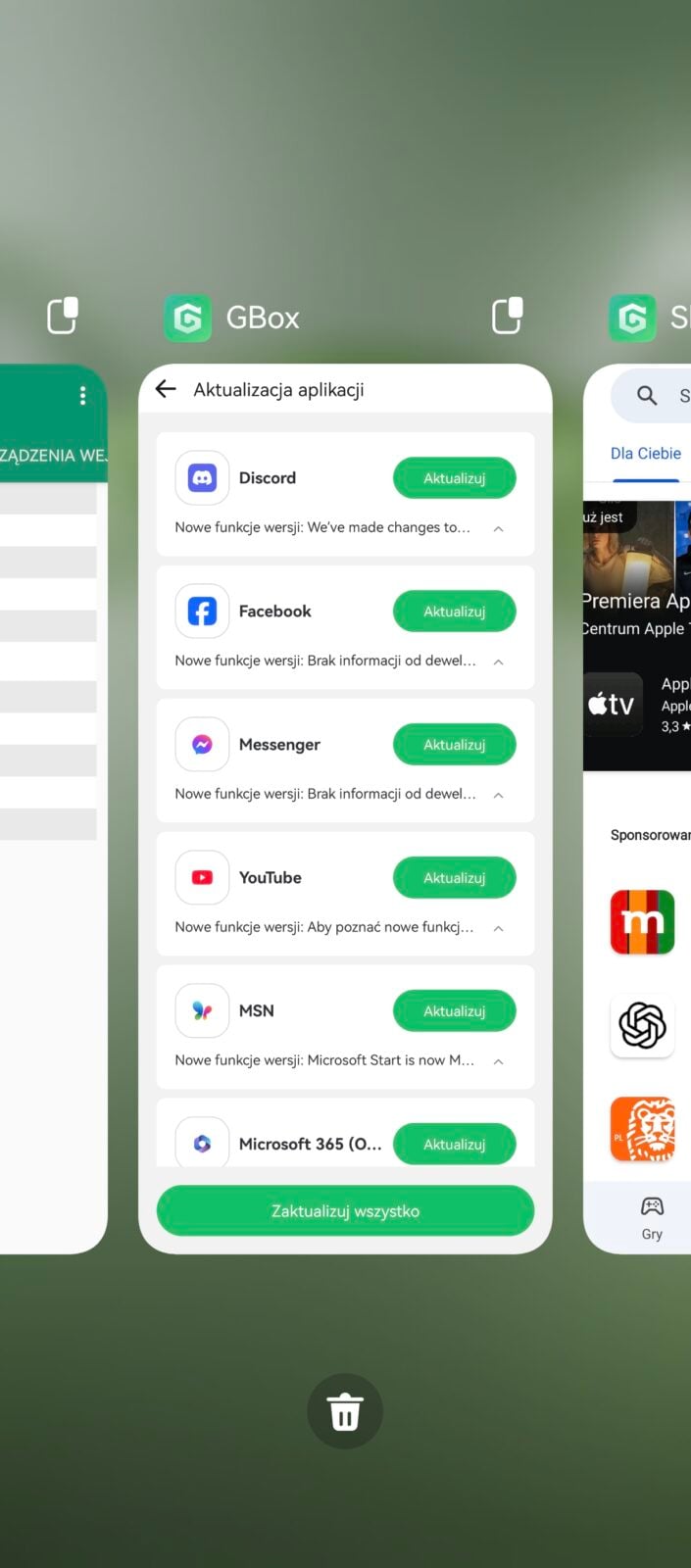Screen dimensions: 691x1568
Task: Tap the Sponsorowane label in right card
Action: [650, 835]
